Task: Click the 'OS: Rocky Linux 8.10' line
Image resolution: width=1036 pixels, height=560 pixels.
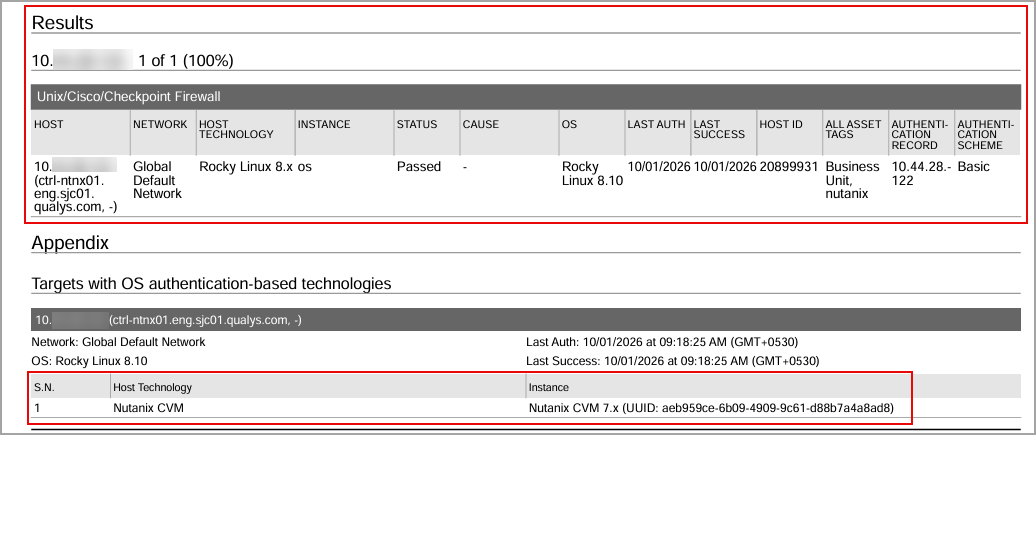Action: tap(89, 361)
